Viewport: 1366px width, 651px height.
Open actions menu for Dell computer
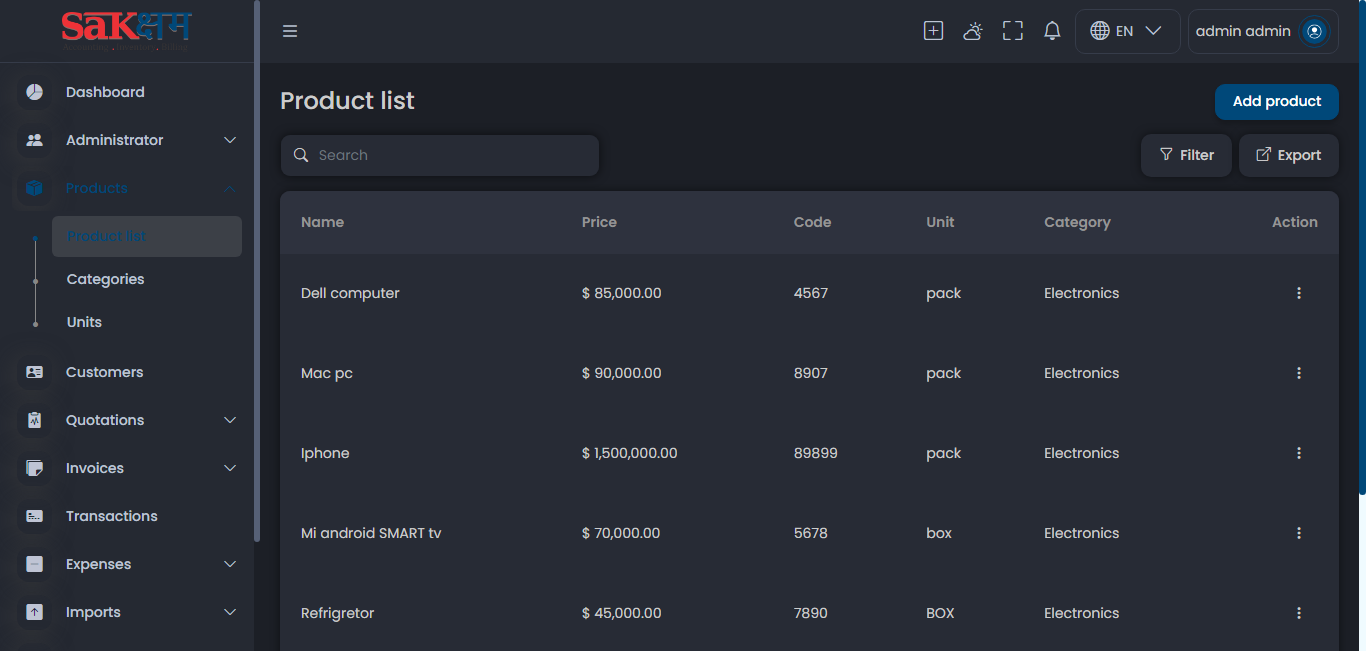(x=1299, y=293)
